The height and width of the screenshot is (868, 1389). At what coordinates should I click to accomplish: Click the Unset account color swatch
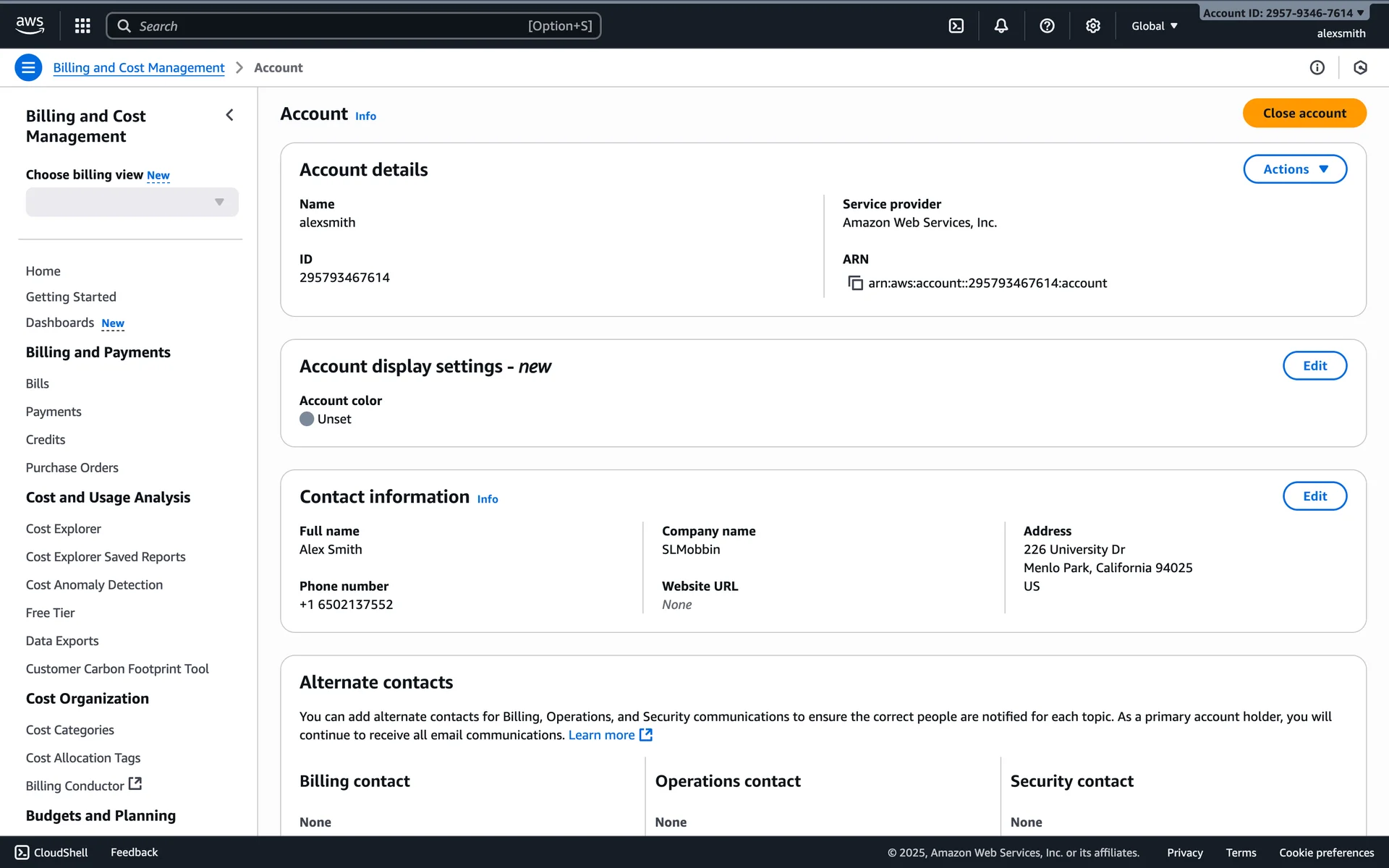[x=307, y=419]
